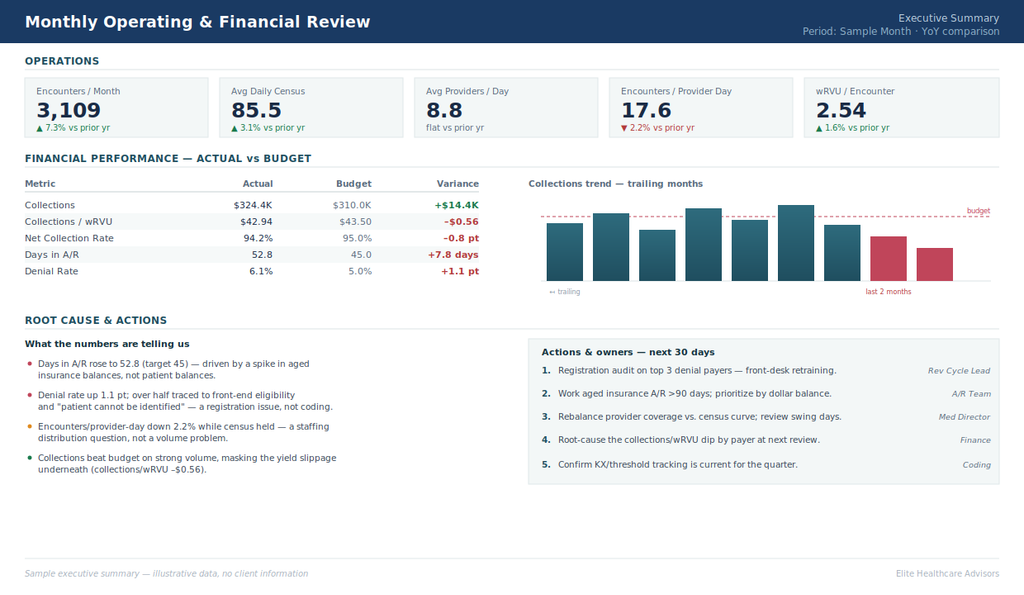Viewport: 1024px width, 595px height.
Task: Click the 'Elite Healthcare Advisors' footer text
Action: click(947, 574)
